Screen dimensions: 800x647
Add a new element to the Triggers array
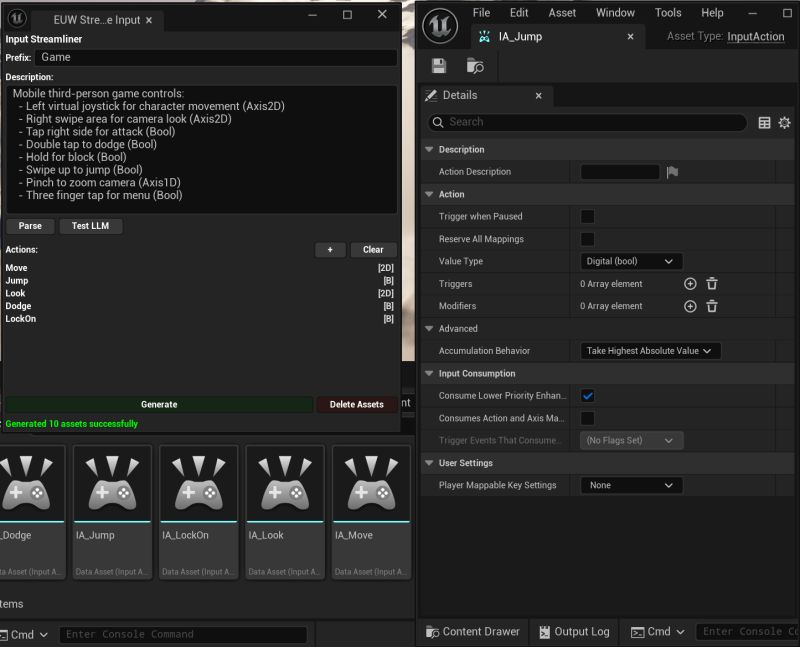click(690, 284)
